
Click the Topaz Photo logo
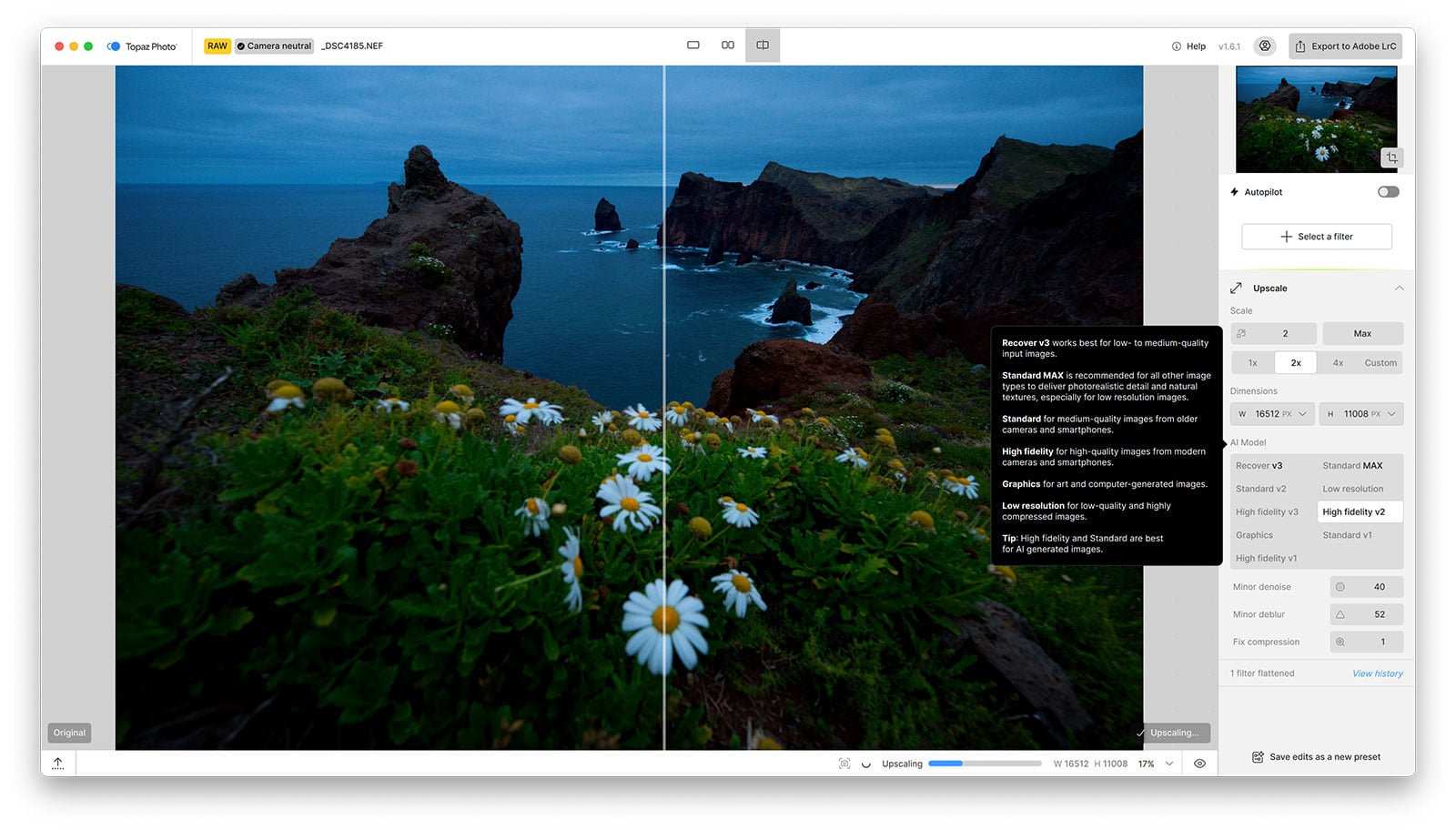142,46
